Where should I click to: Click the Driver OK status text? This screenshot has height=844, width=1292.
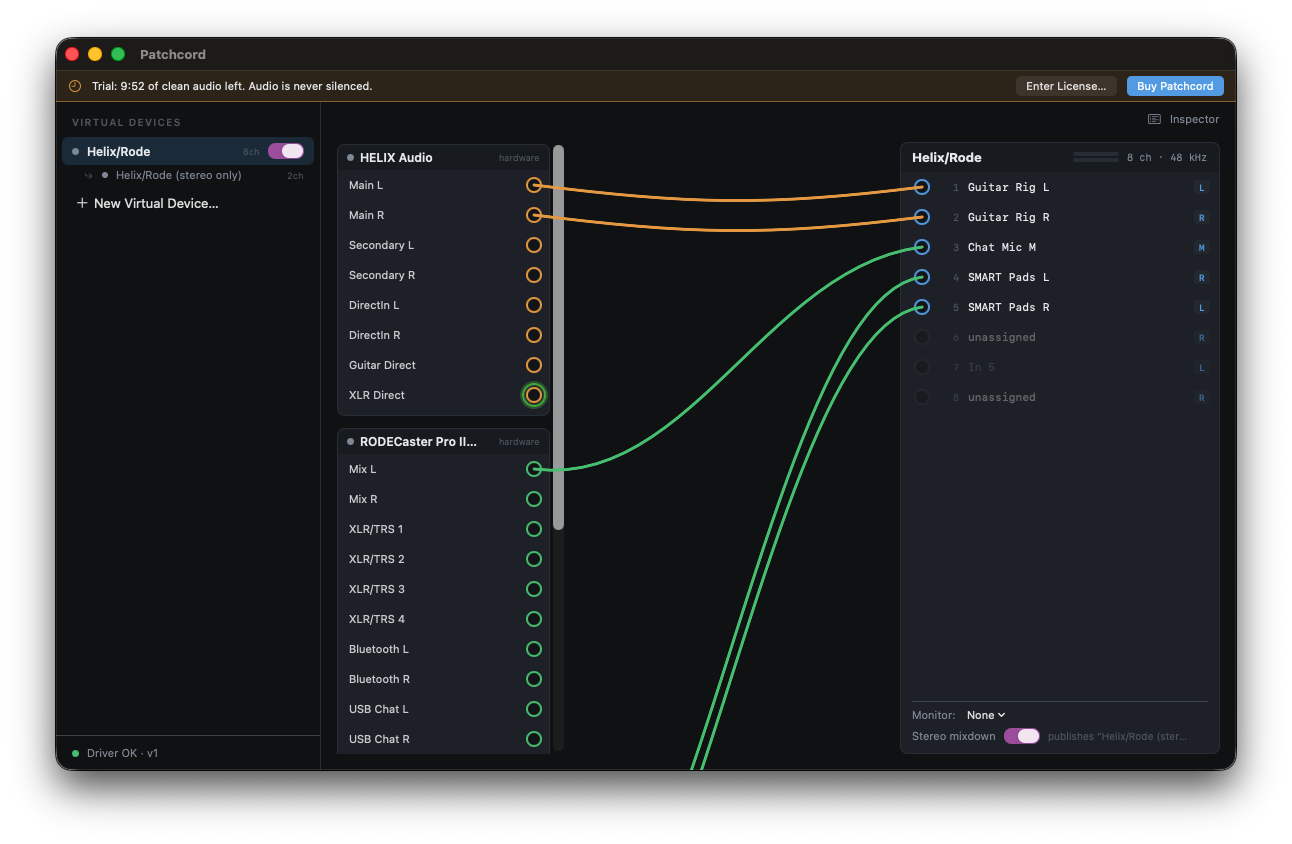122,753
